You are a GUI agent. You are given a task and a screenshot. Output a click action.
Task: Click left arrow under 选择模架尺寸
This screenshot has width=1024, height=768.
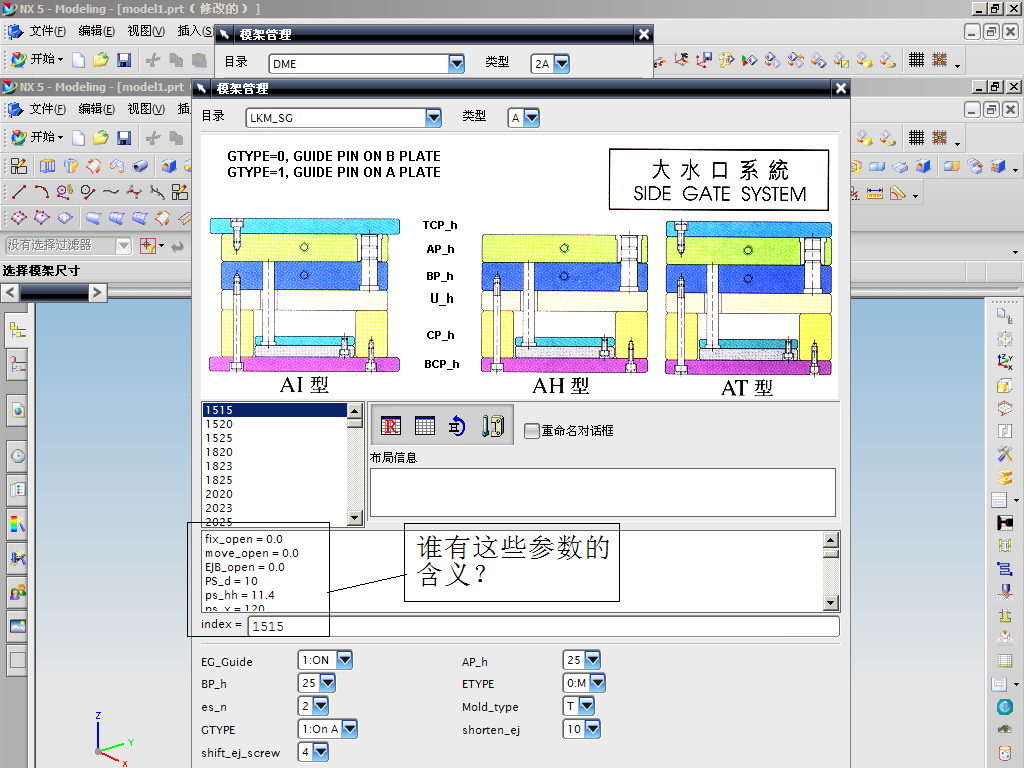click(10, 293)
